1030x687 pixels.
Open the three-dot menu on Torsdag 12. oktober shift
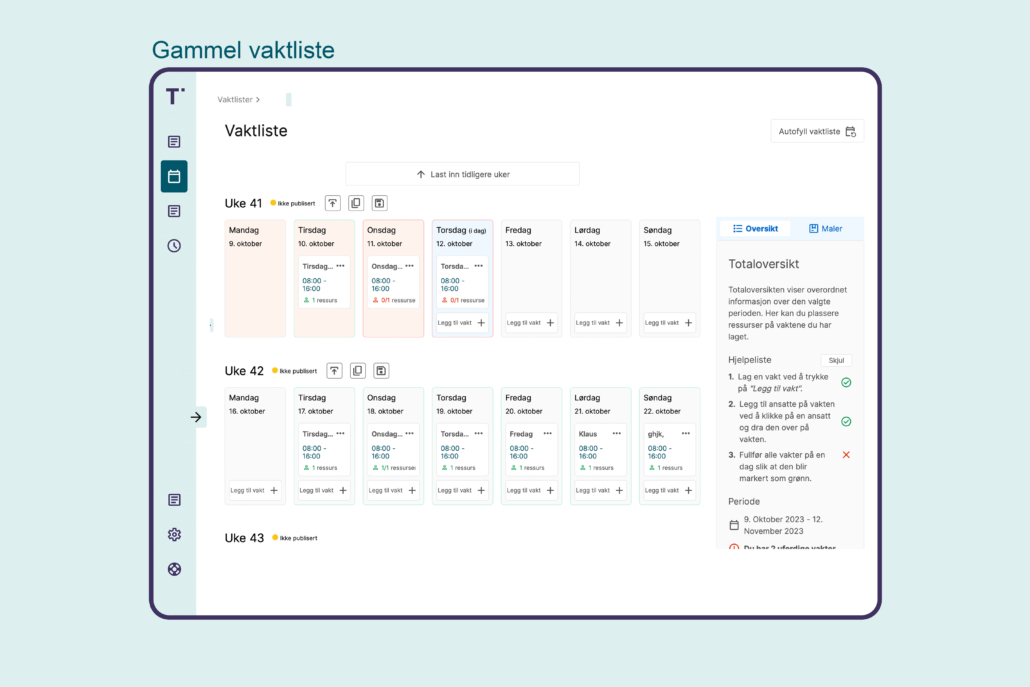coord(478,266)
